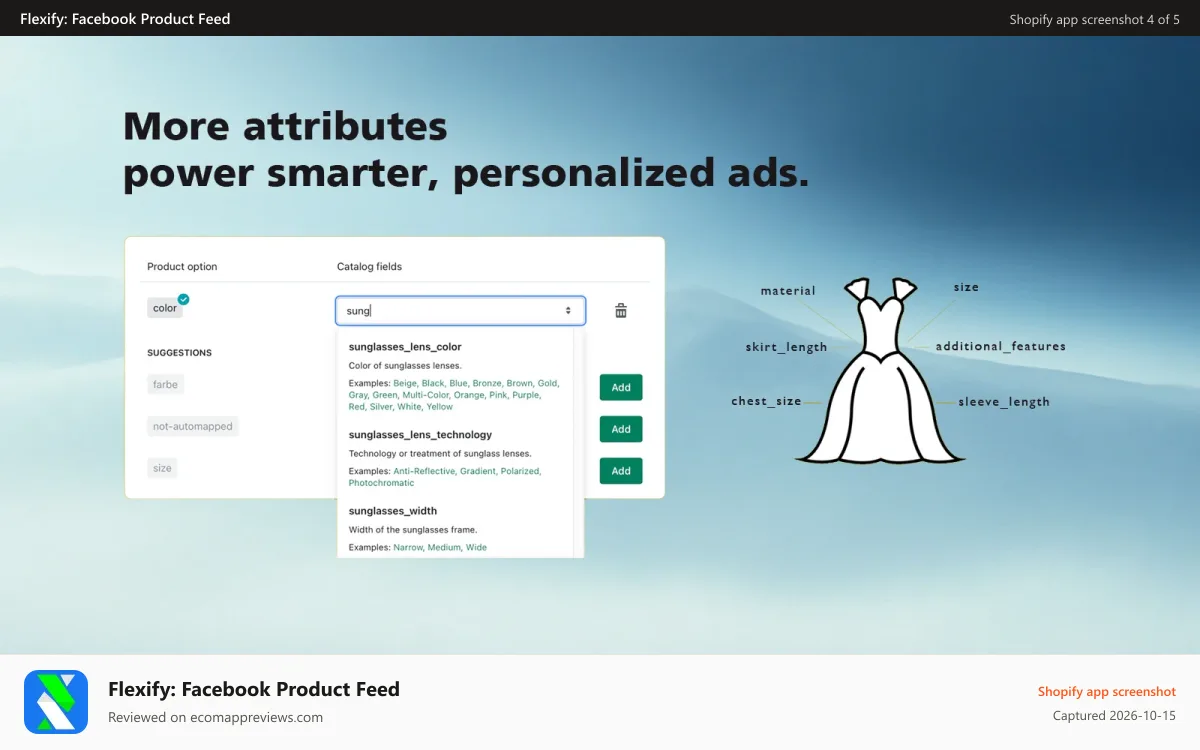Click Width of the sunglasses frame description
The width and height of the screenshot is (1200, 750).
click(x=413, y=530)
